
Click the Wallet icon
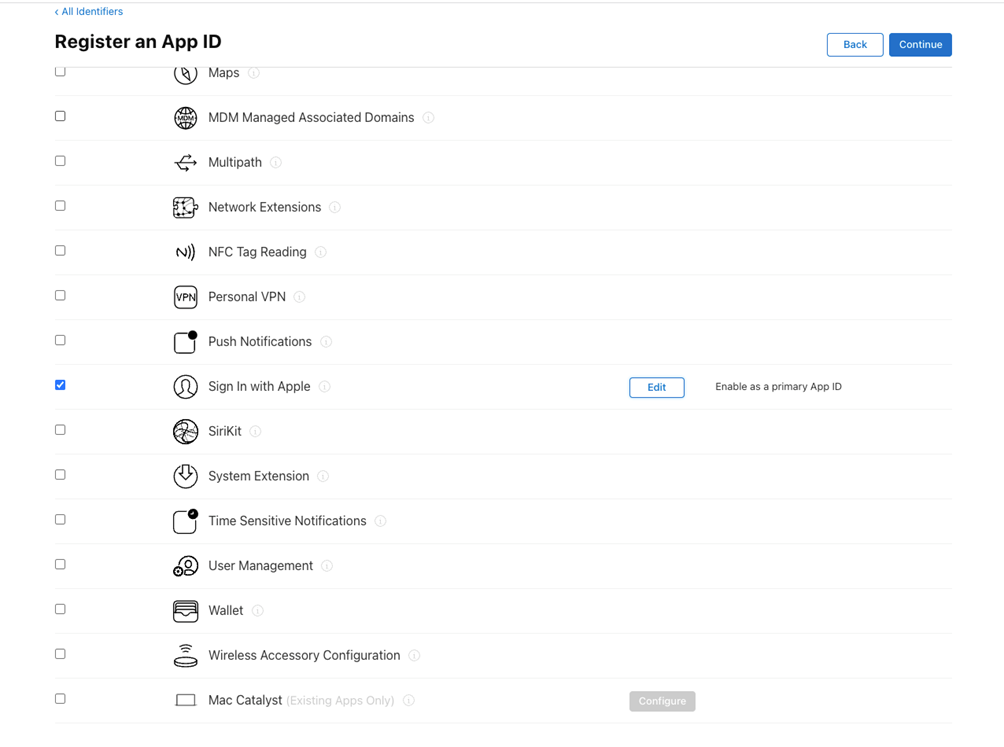coord(185,610)
